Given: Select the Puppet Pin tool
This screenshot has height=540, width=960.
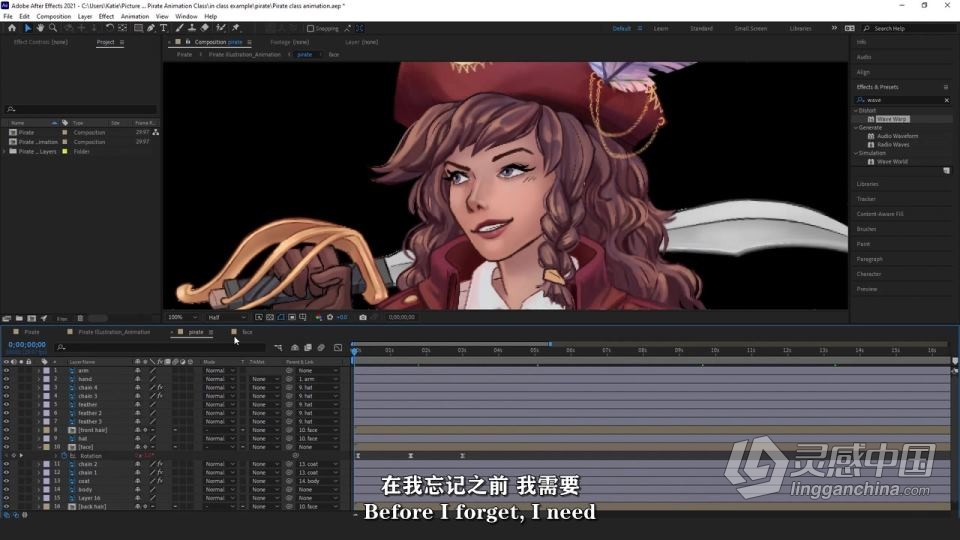Looking at the screenshot, I should pos(236,28).
